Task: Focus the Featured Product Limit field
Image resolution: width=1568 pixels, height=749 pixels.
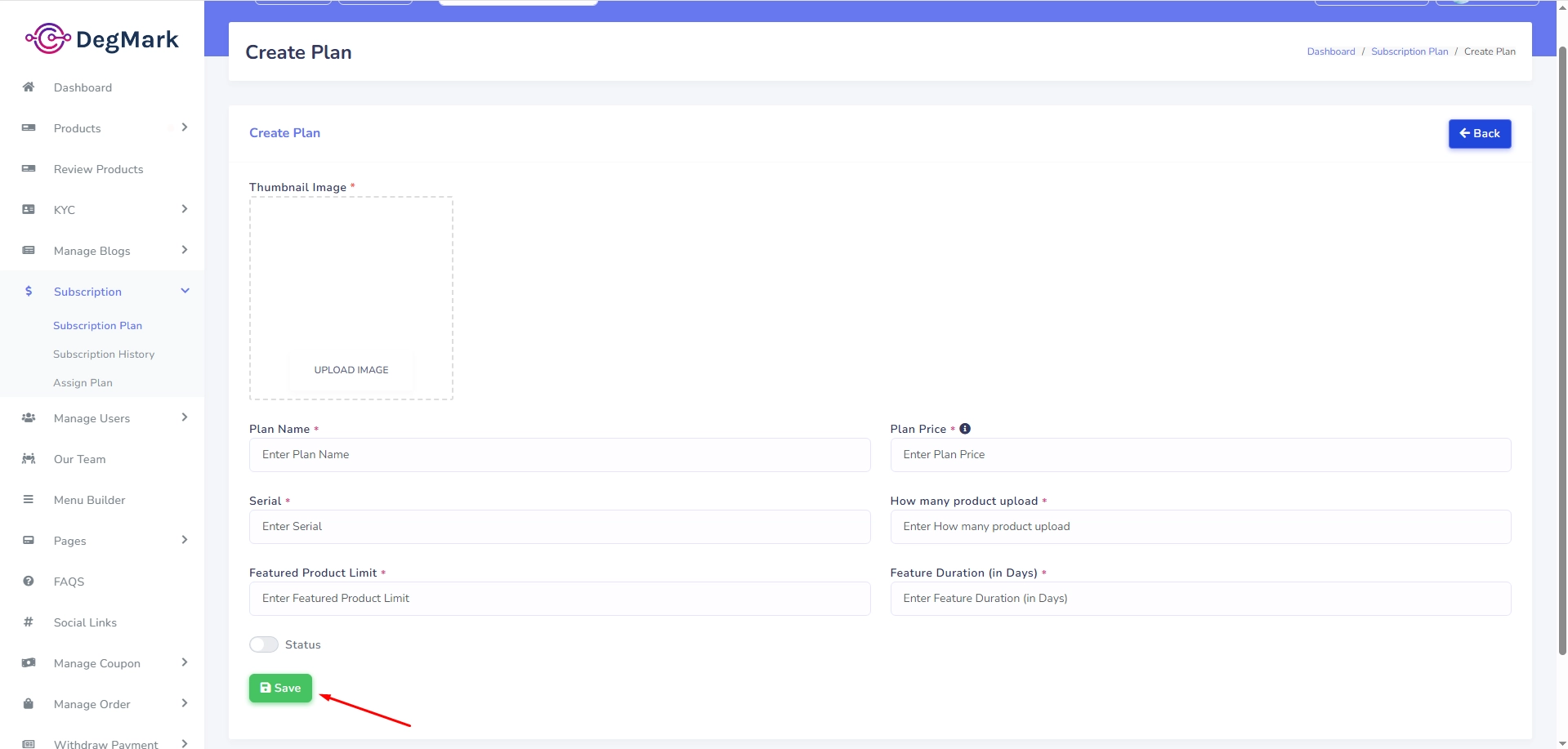Action: (x=560, y=599)
